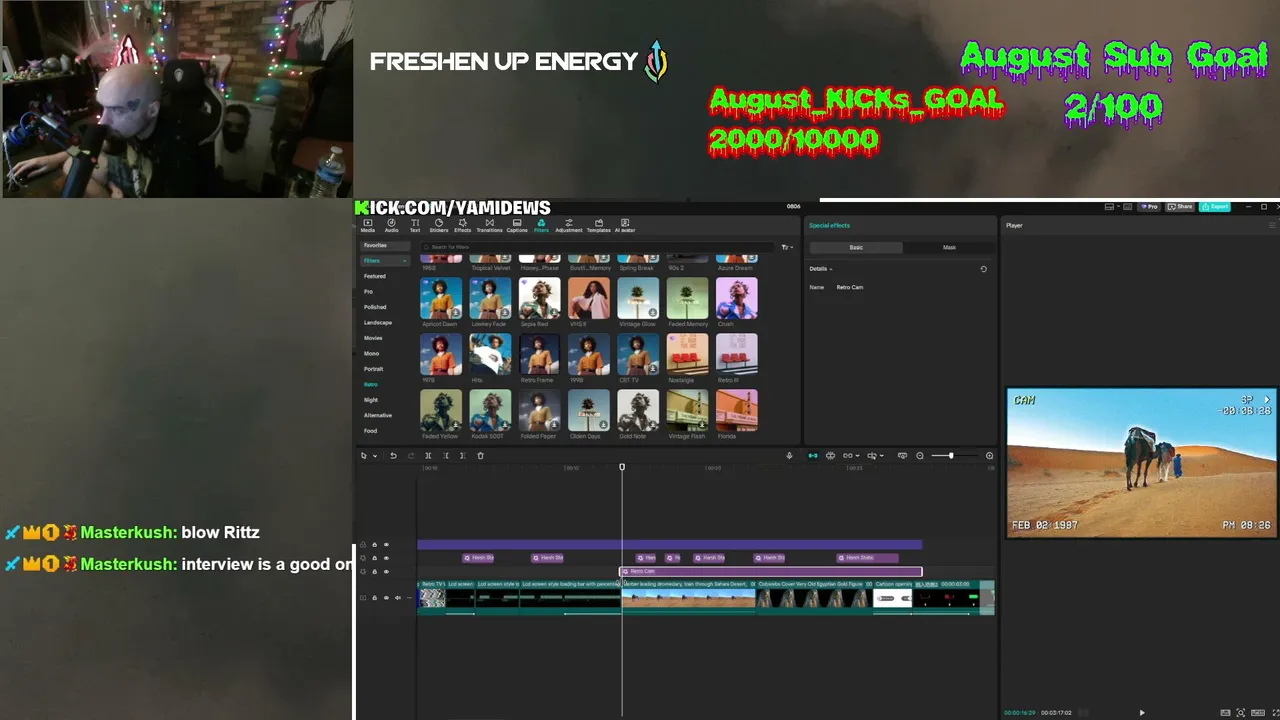
Task: Toggle lock on the Harsh Static effects track
Action: point(375,558)
